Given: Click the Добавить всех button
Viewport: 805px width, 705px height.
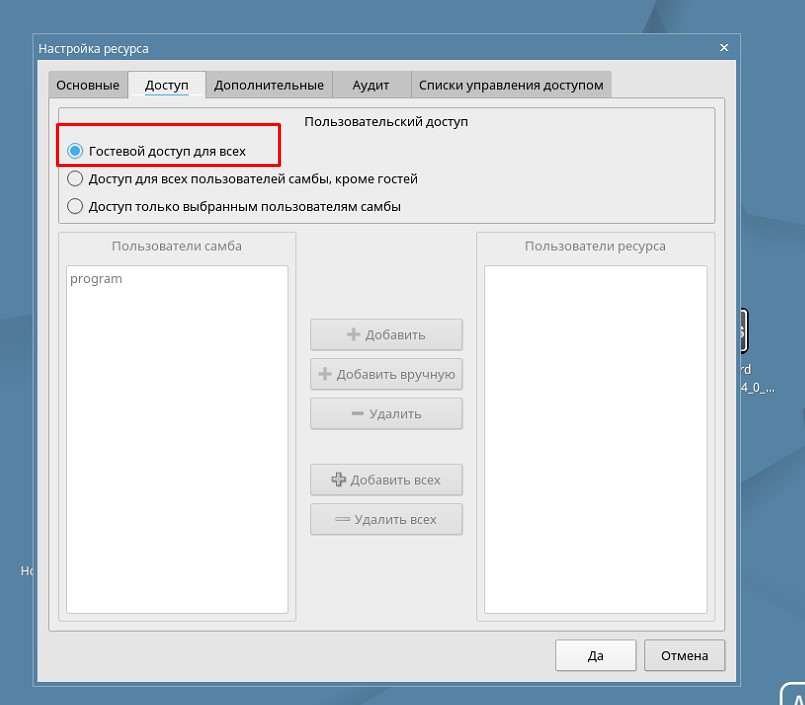Looking at the screenshot, I should click(x=386, y=480).
